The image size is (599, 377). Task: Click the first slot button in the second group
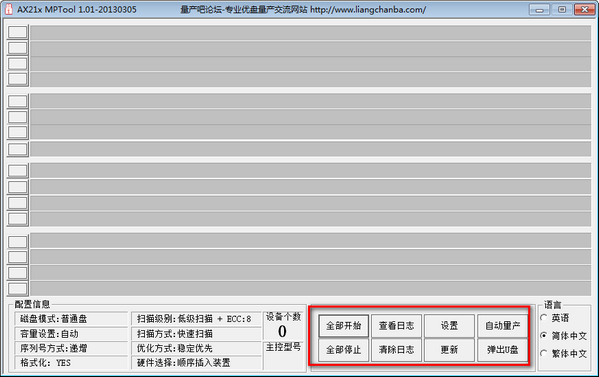(18, 101)
